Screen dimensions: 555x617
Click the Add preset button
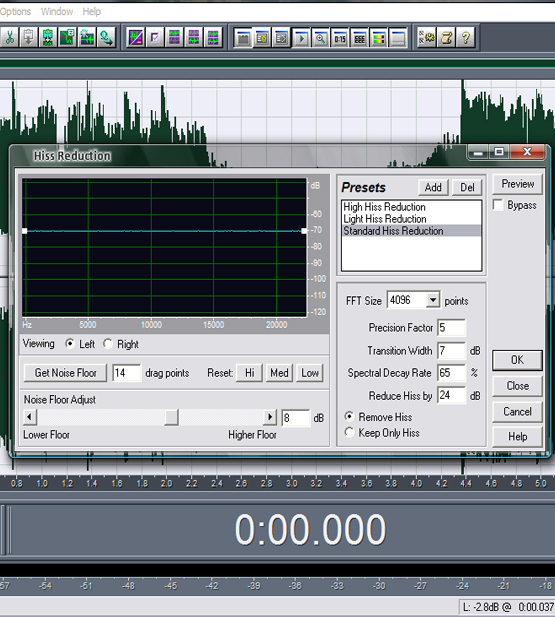tap(433, 187)
